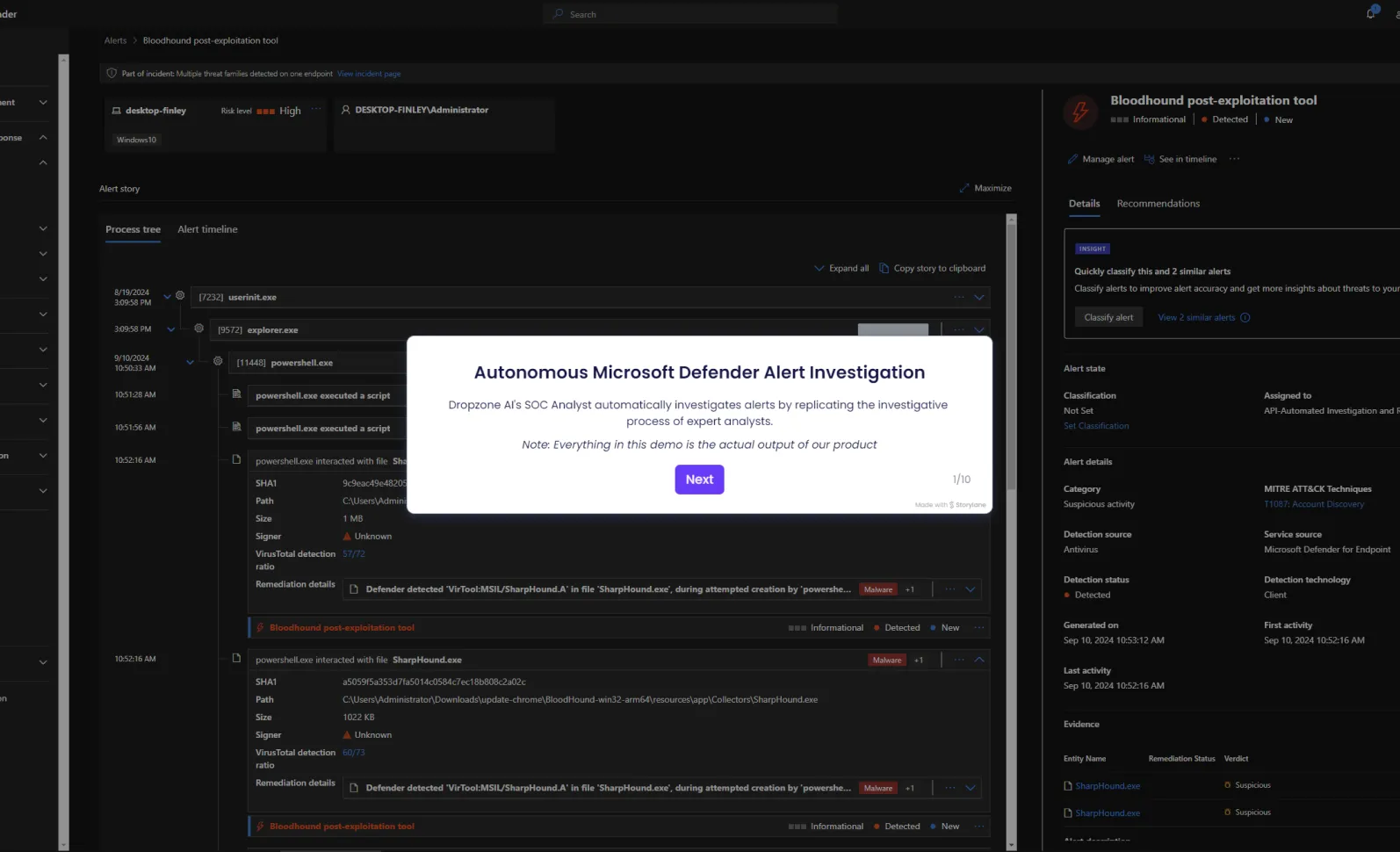Click the left sidebar vertical scrollbar
Viewport: 1400px width, 852px height.
63,452
